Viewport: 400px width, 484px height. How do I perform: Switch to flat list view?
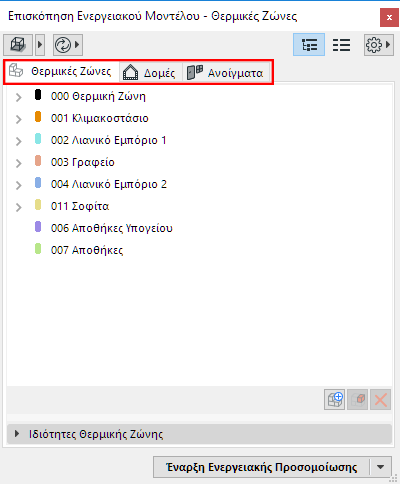(341, 45)
